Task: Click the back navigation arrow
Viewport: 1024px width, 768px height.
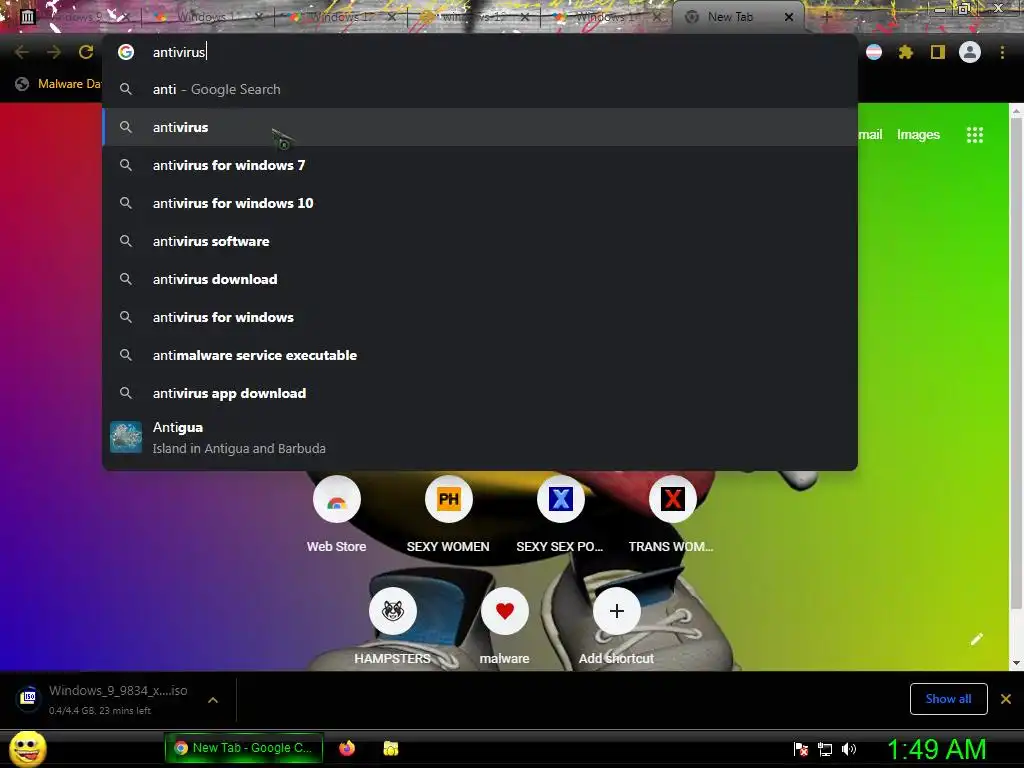Action: [22, 52]
